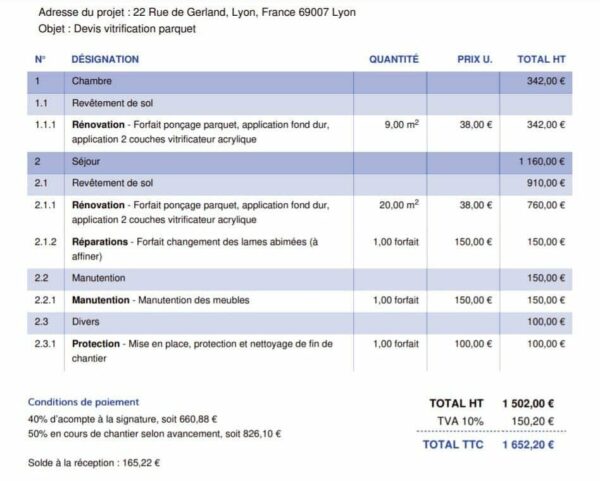The height and width of the screenshot is (481, 600).
Task: Click the 9,00 m² quantity cell
Action: (401, 124)
